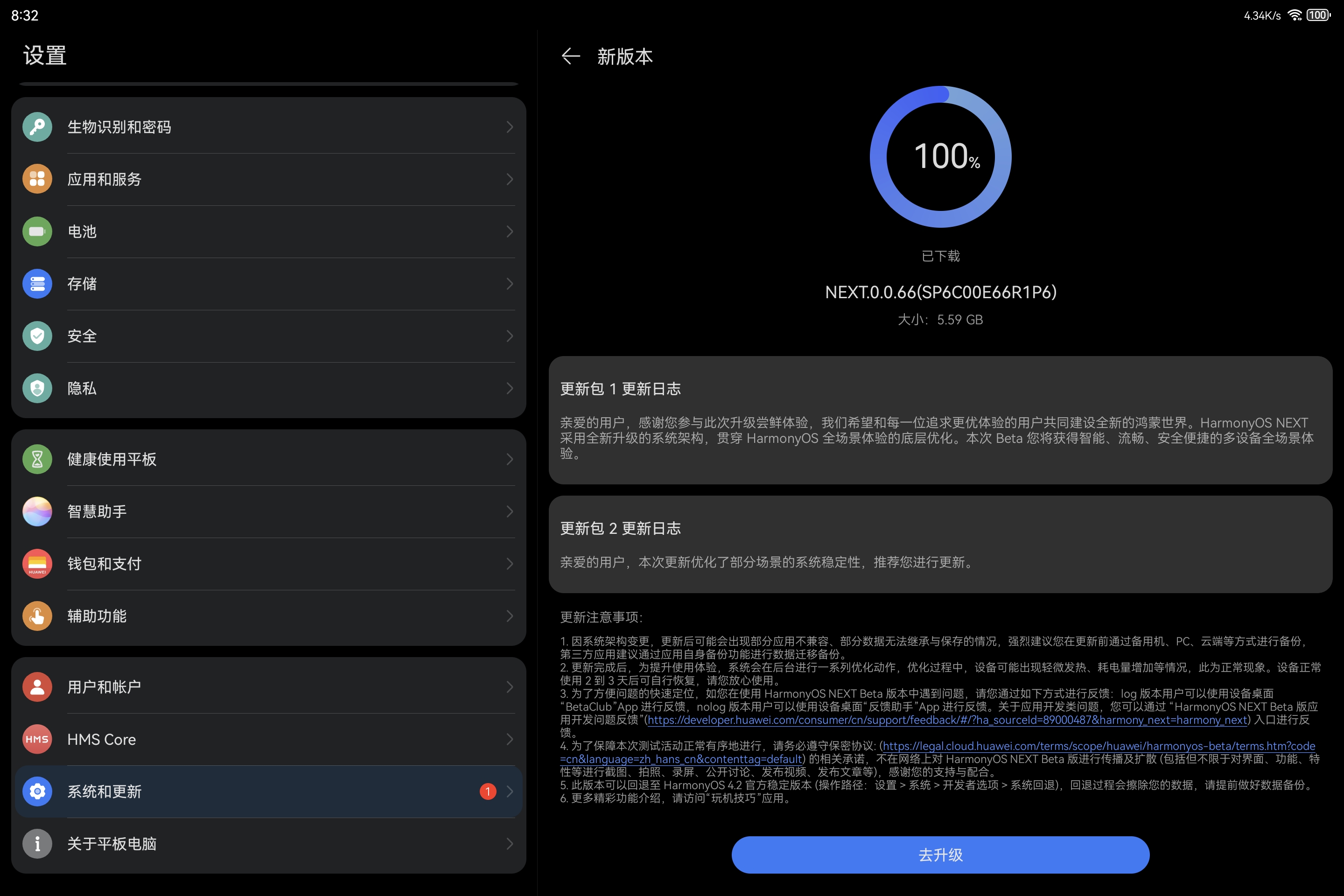Screen dimensions: 1344x896
Task: Expand 存储 via its chevron arrow
Action: (509, 283)
